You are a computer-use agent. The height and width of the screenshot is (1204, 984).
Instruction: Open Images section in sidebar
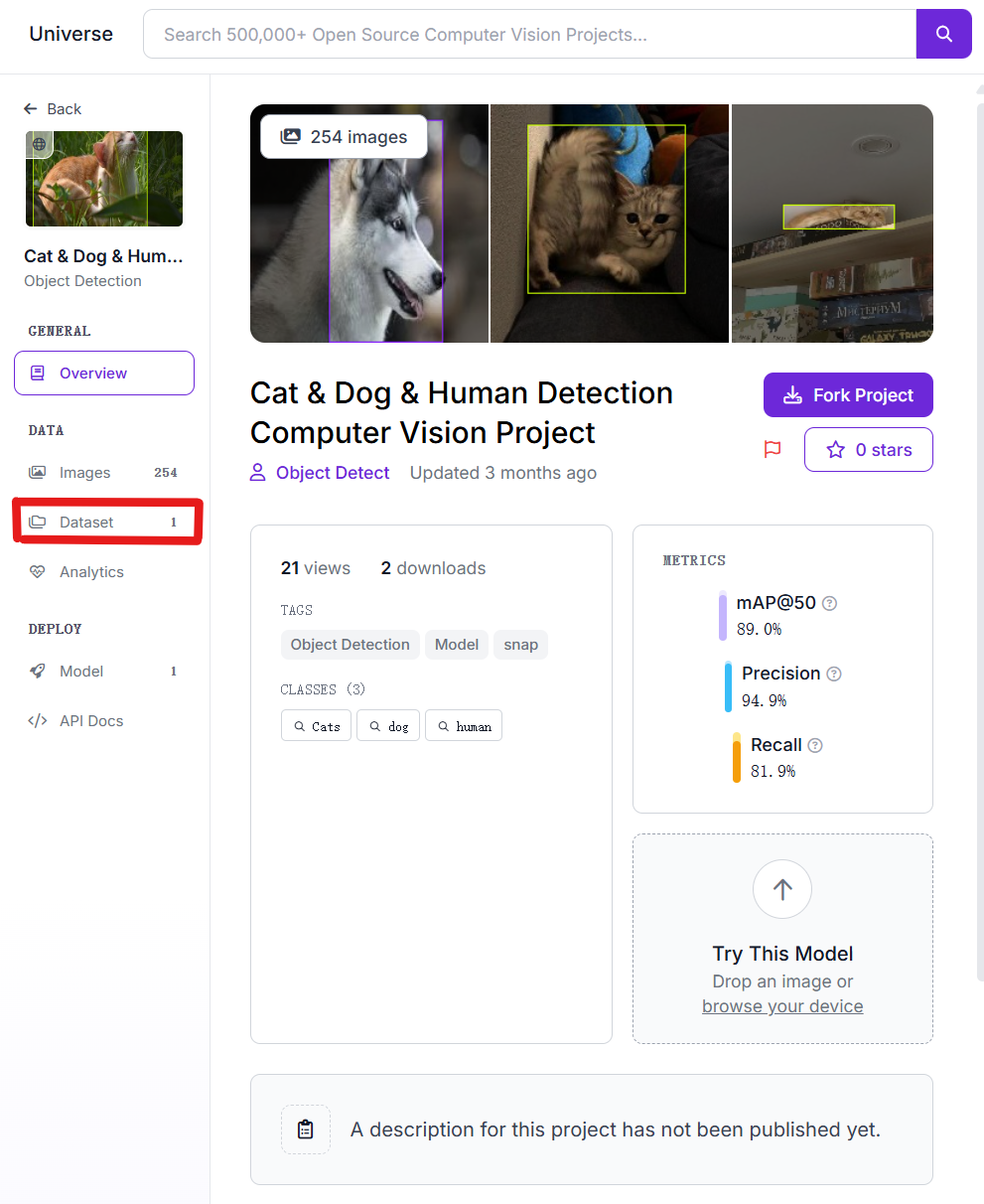click(x=85, y=473)
